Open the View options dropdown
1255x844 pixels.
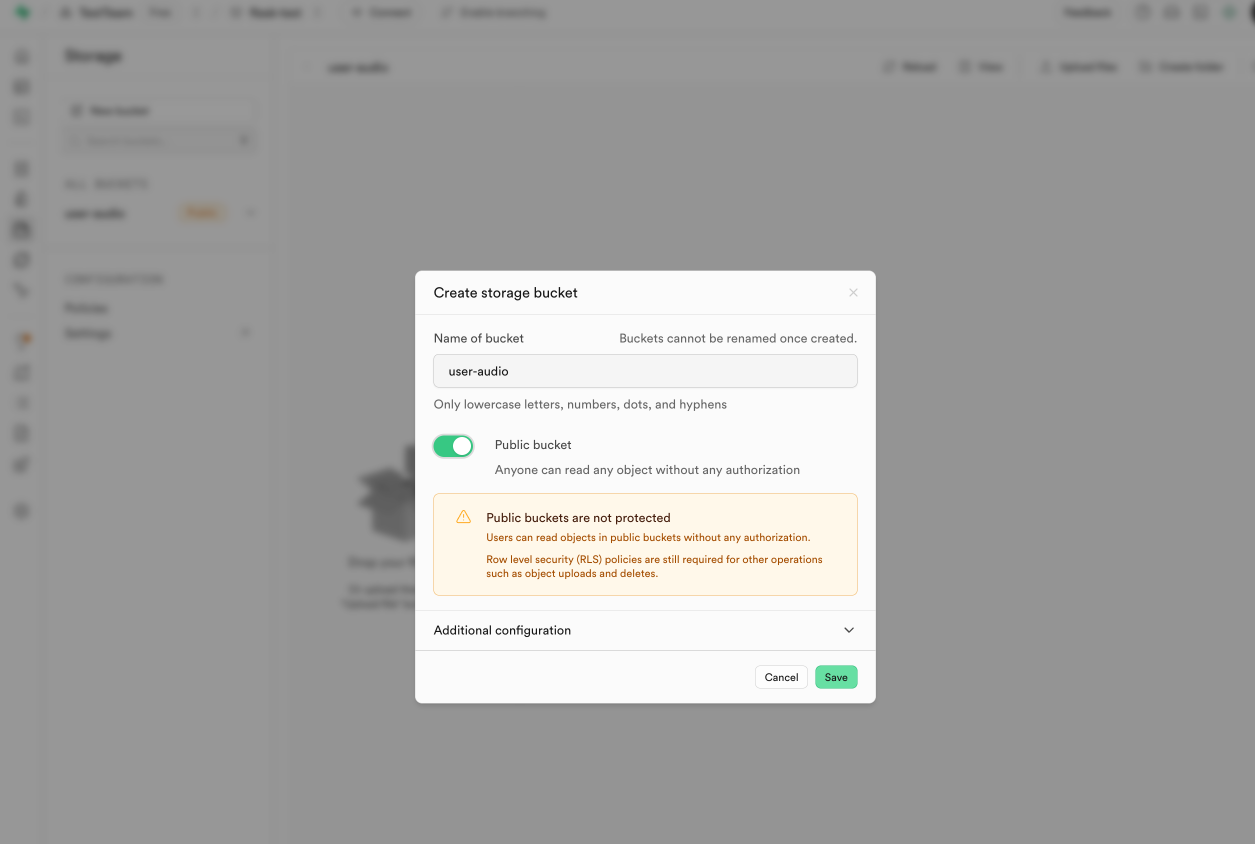(980, 67)
